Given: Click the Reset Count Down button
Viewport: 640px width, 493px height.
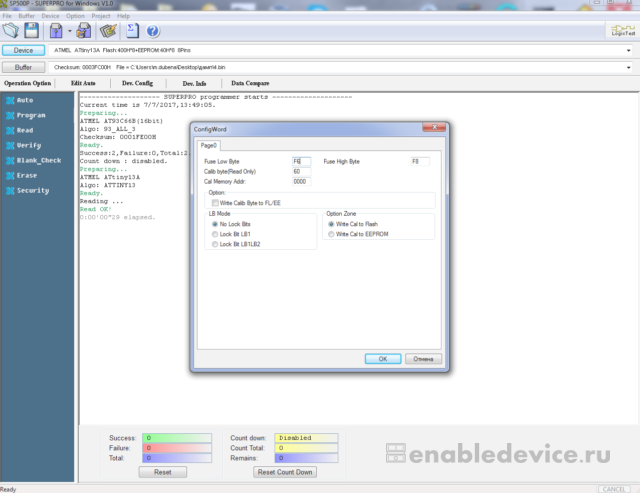Looking at the screenshot, I should (285, 472).
